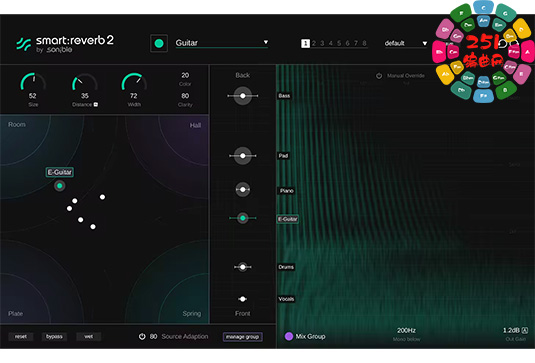The image size is (535, 363).
Task: Click the Source Adaption value 80
Action: pos(154,336)
